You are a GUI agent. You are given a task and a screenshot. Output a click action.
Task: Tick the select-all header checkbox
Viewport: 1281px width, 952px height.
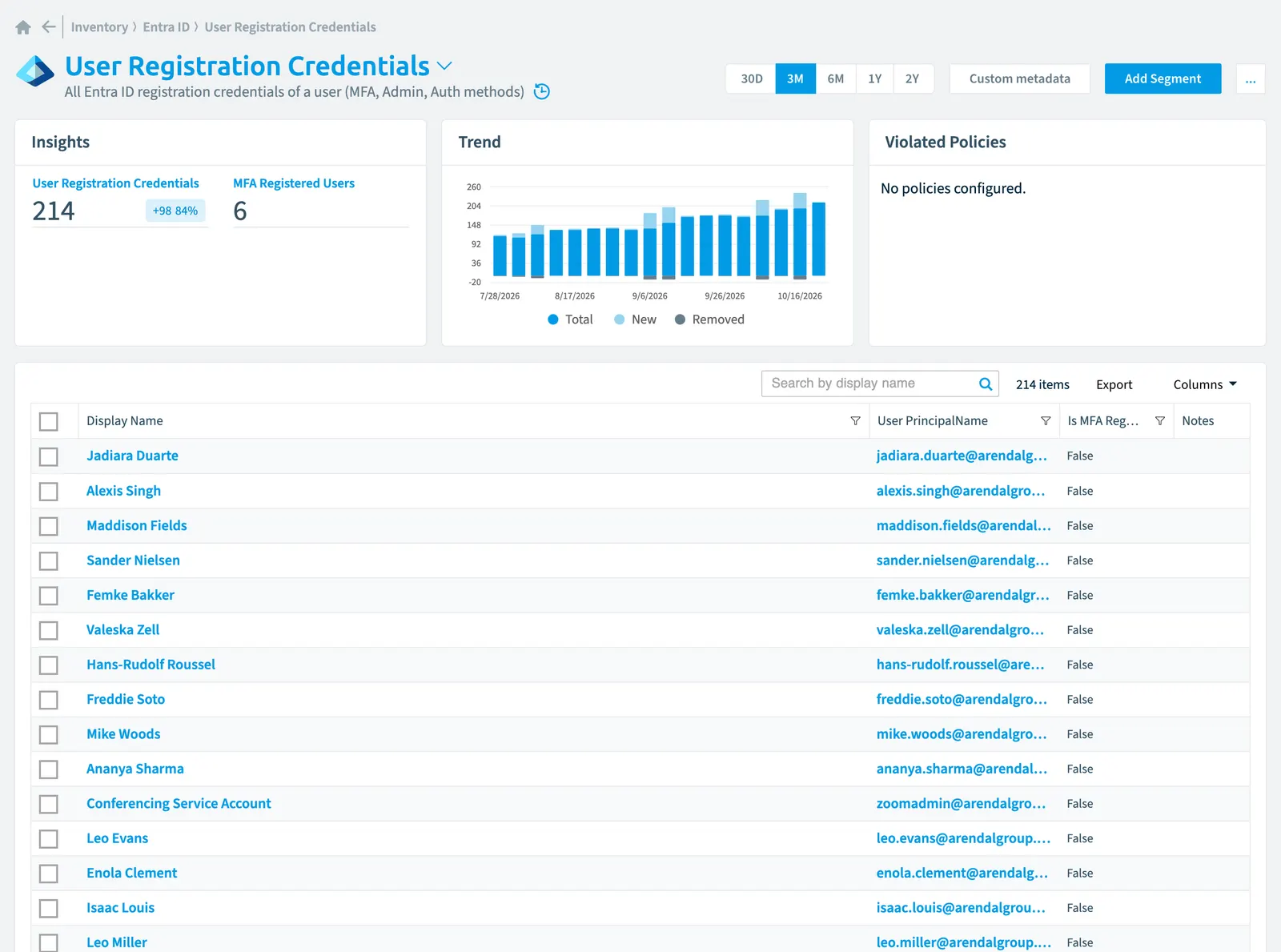pos(49,421)
